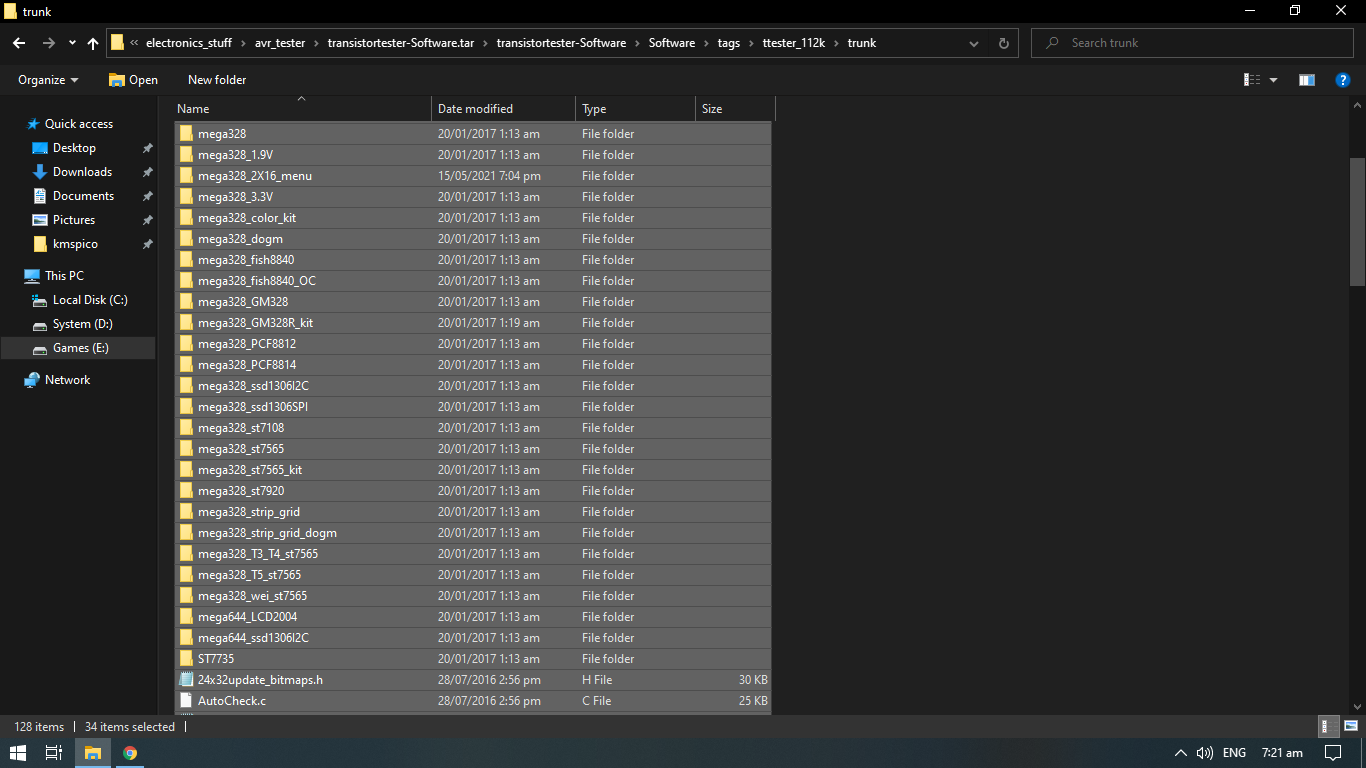
Task: Open kmspico folder in sidebar
Action: point(75,244)
